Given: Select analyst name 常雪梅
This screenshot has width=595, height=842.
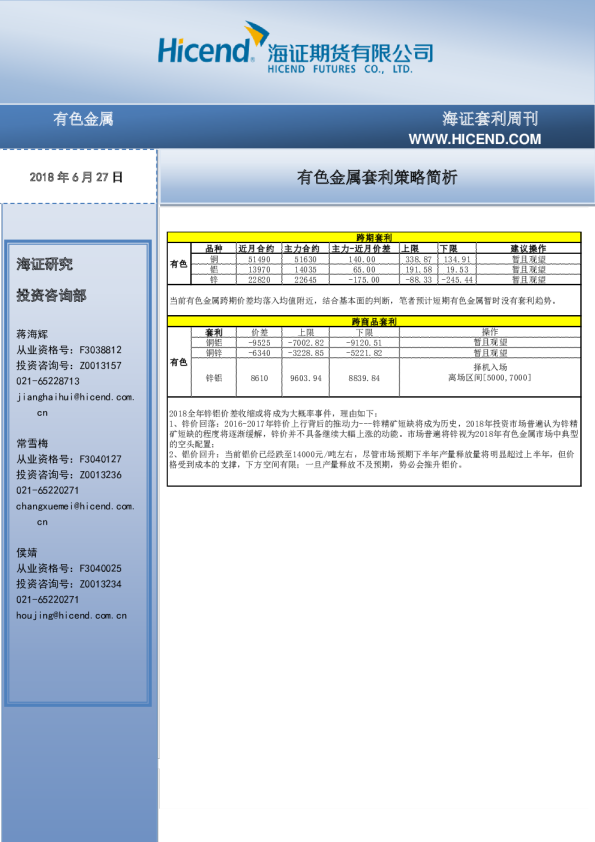Looking at the screenshot, I should pos(32,443).
